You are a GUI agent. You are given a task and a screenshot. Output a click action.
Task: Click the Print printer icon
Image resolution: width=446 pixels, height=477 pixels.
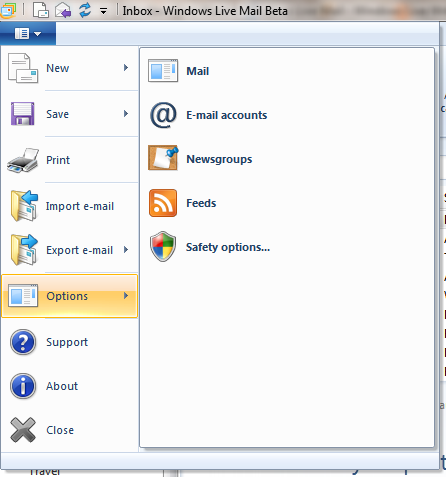point(23,160)
